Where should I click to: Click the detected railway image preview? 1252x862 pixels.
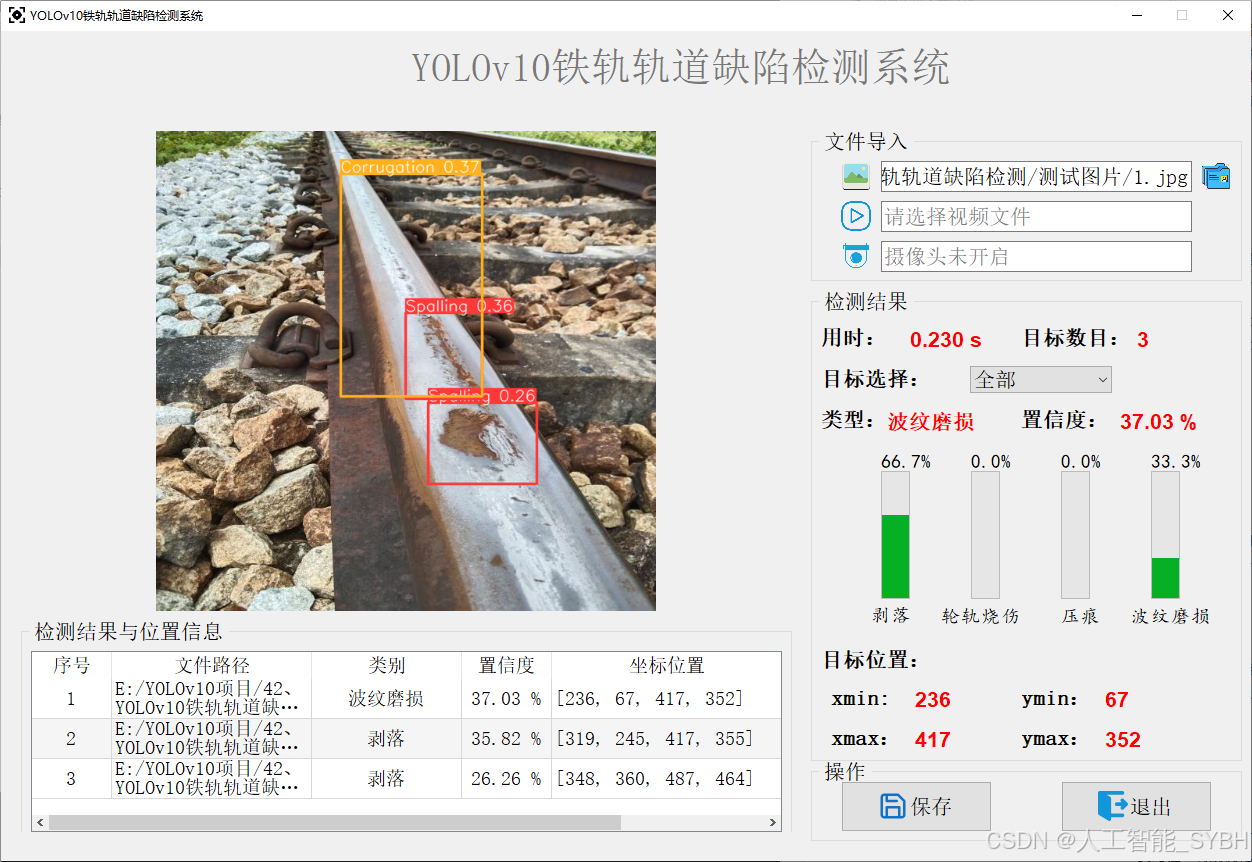point(406,371)
